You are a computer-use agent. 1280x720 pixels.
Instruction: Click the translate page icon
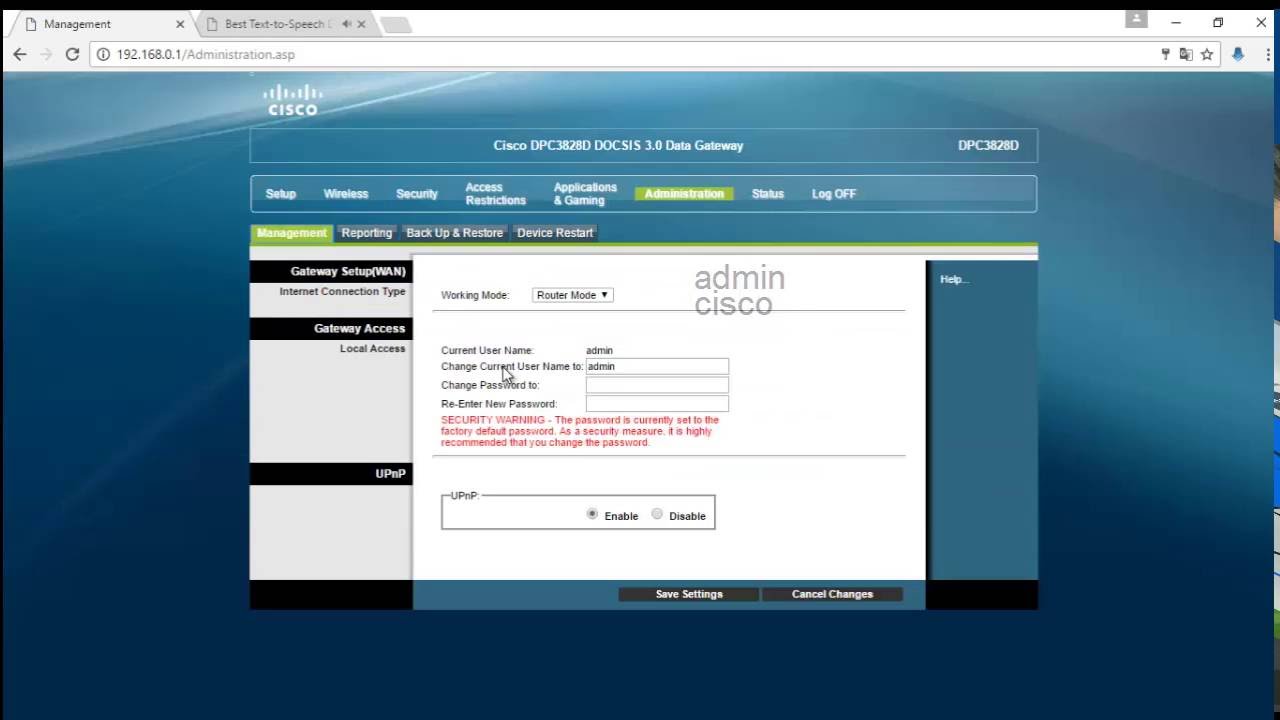point(1186,54)
